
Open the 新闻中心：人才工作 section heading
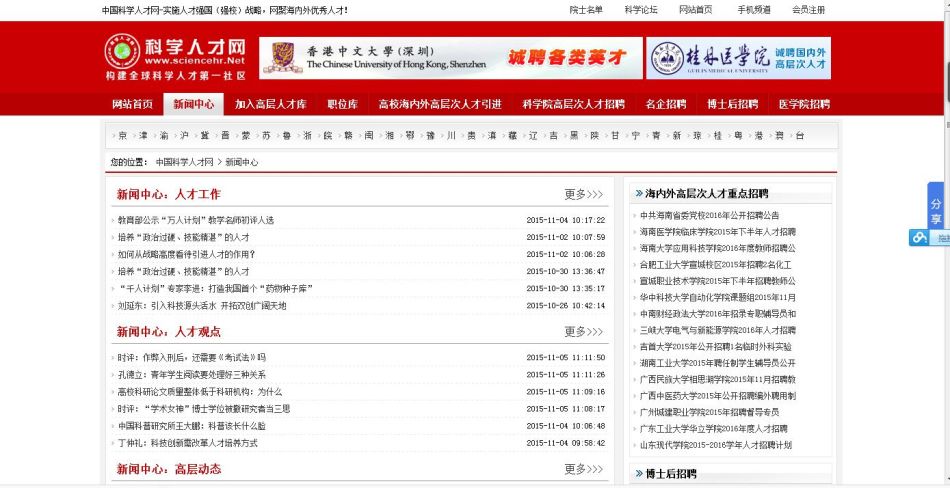168,195
